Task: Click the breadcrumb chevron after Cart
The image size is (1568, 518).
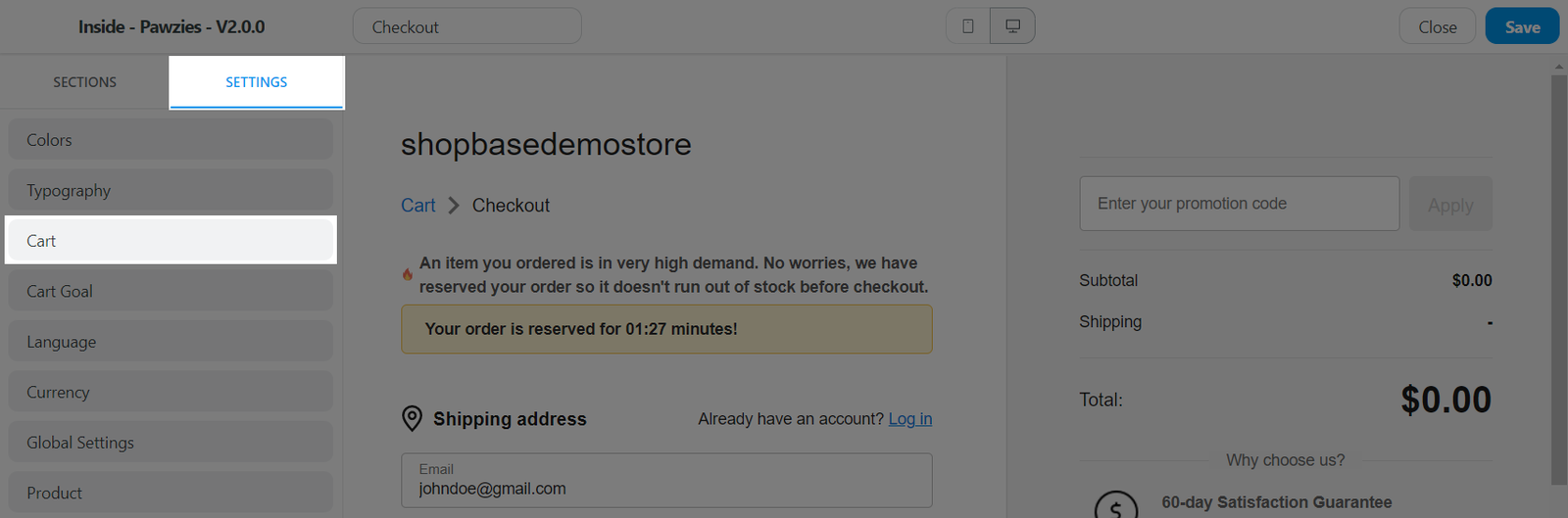Action: coord(454,206)
